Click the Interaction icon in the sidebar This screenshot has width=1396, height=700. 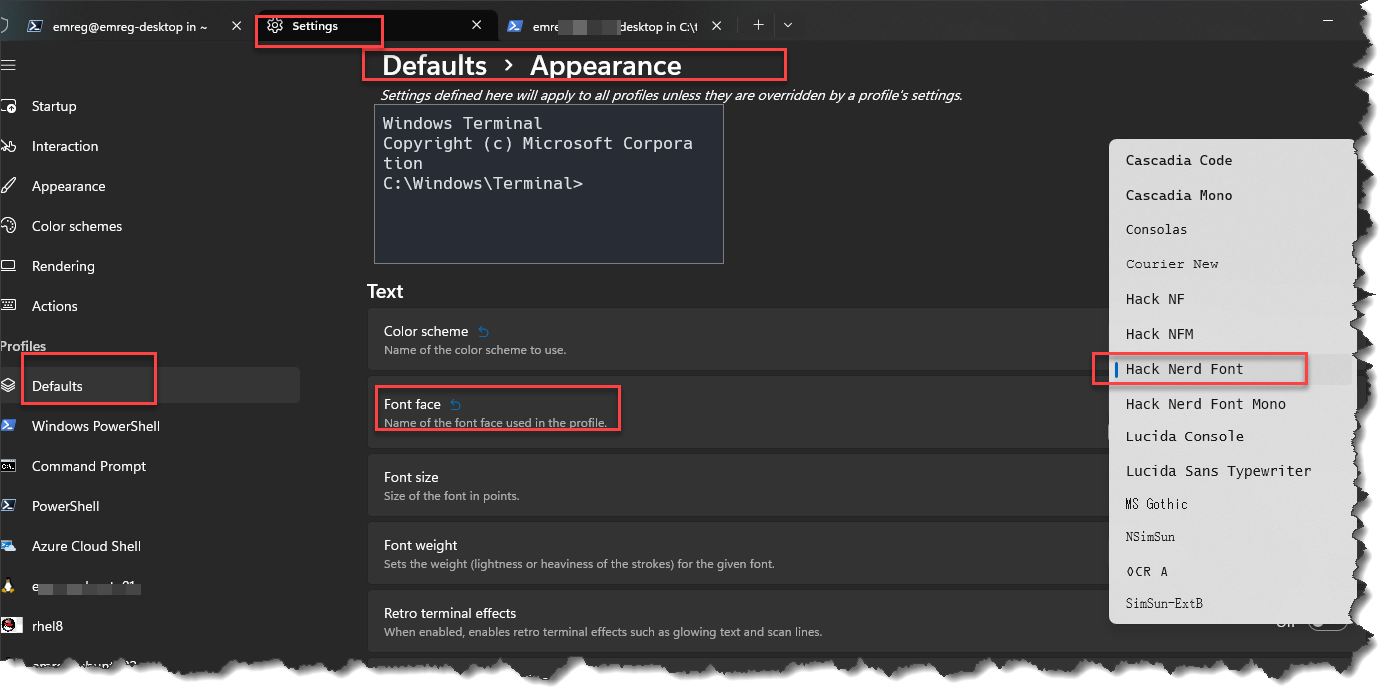(x=9, y=146)
